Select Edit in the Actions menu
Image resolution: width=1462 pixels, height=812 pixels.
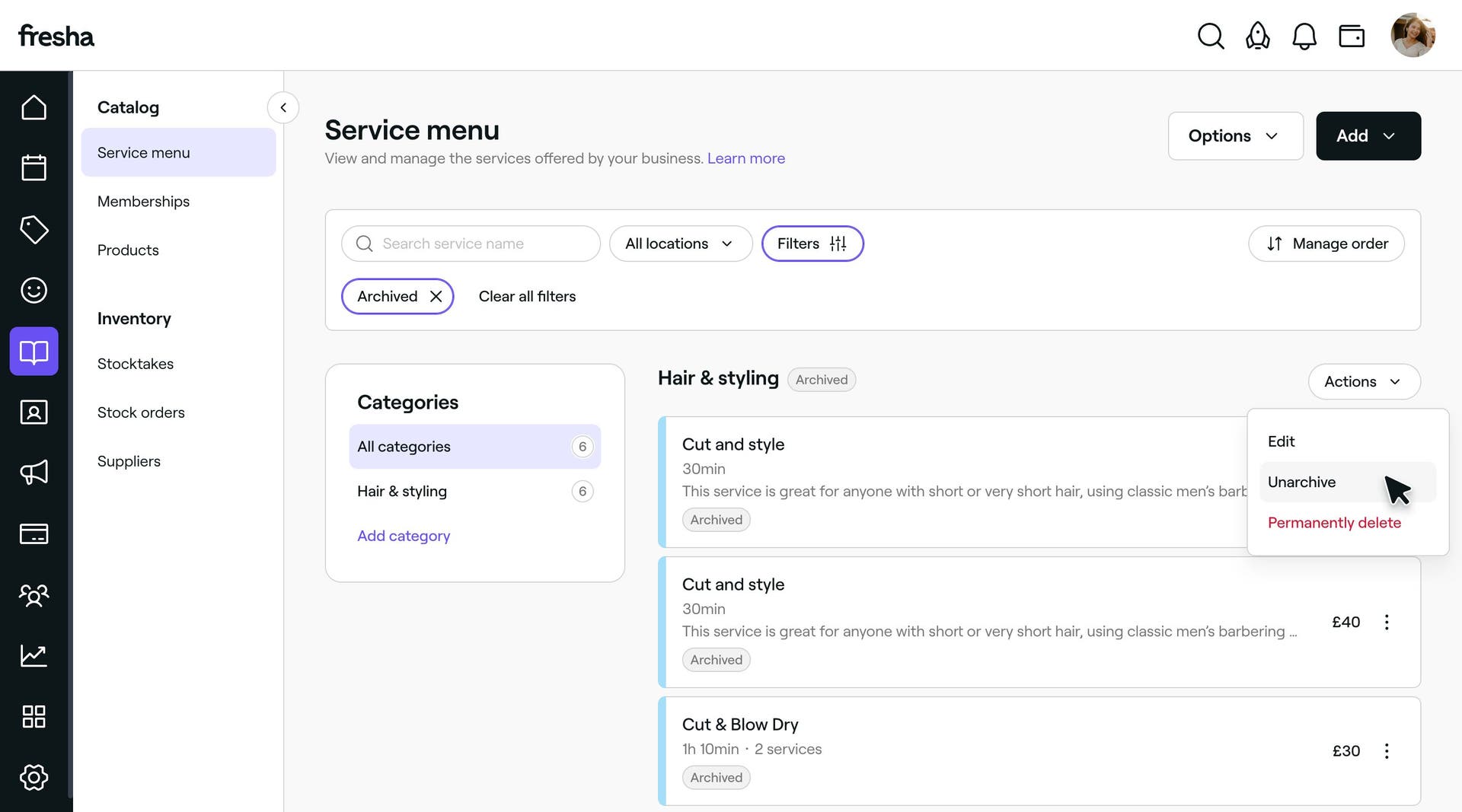(x=1347, y=441)
